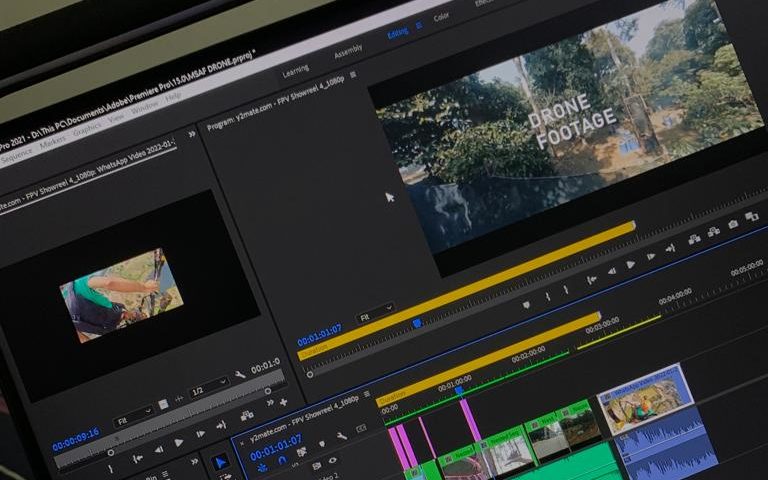Screen dimensions: 768x480
Task: Click Program monitor zoom scrollbar left handle
Action: point(310,375)
